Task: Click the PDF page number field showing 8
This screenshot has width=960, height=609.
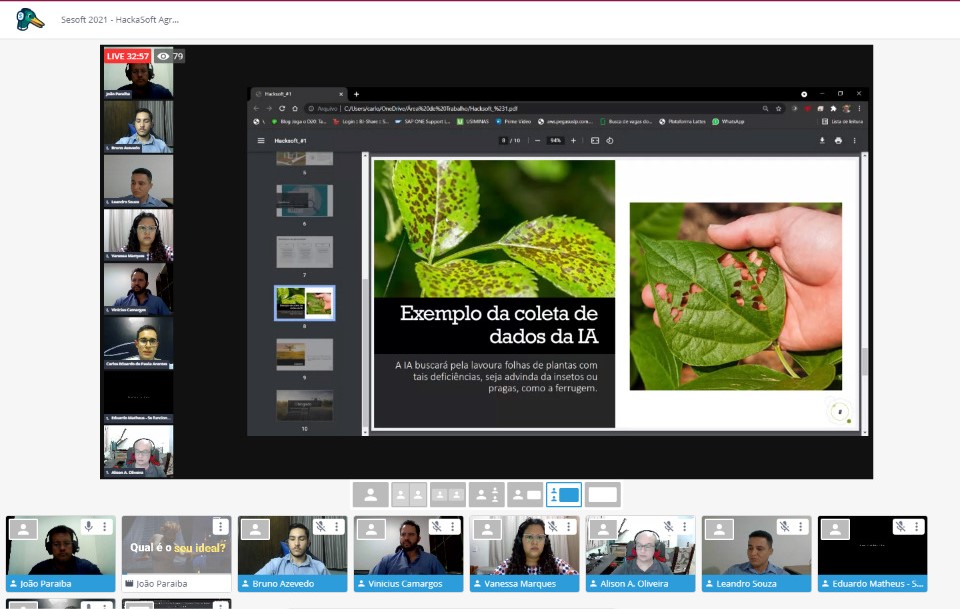Action: [x=504, y=141]
